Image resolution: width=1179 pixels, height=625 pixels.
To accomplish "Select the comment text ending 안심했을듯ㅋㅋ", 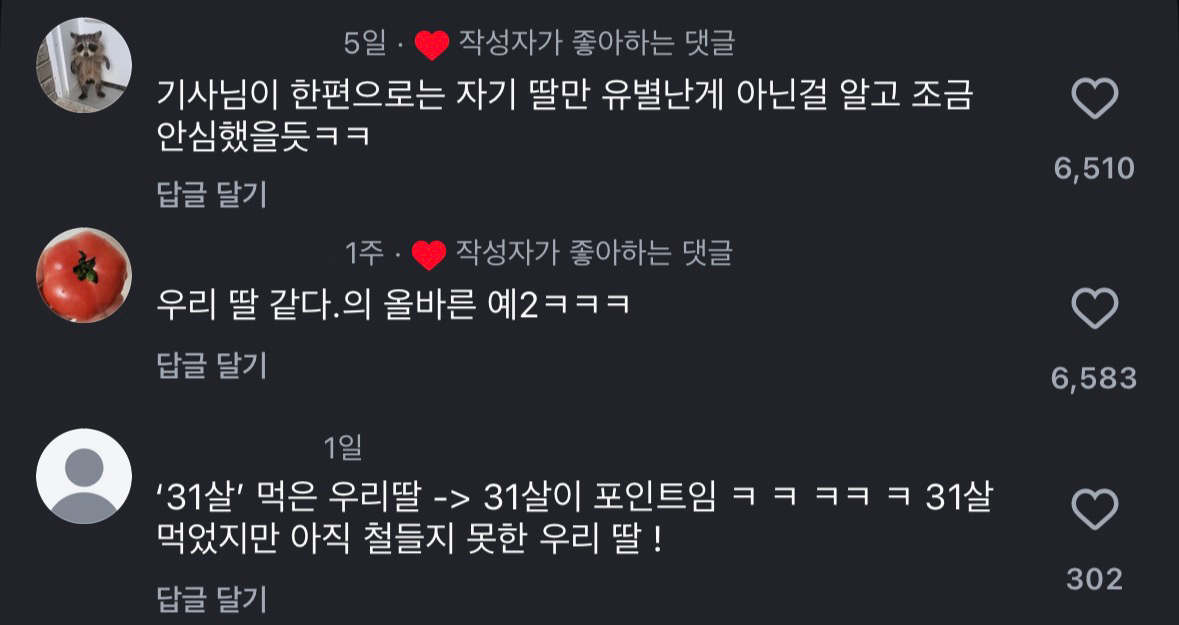I will click(565, 115).
